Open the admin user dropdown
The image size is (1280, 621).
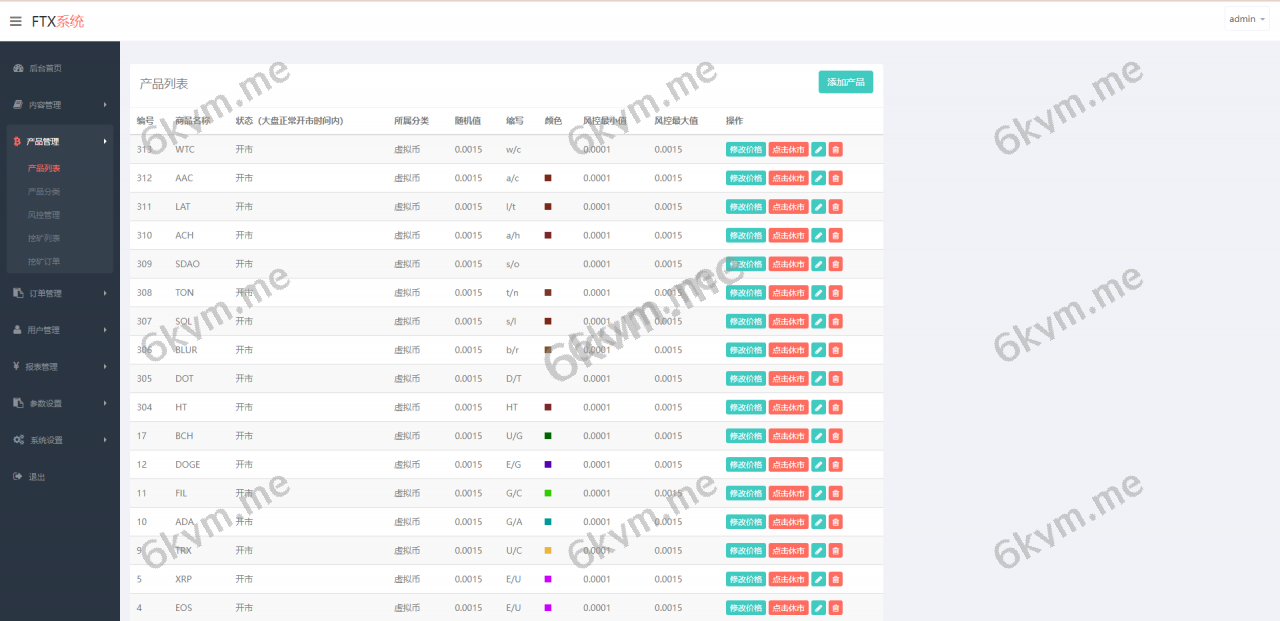[1246, 19]
